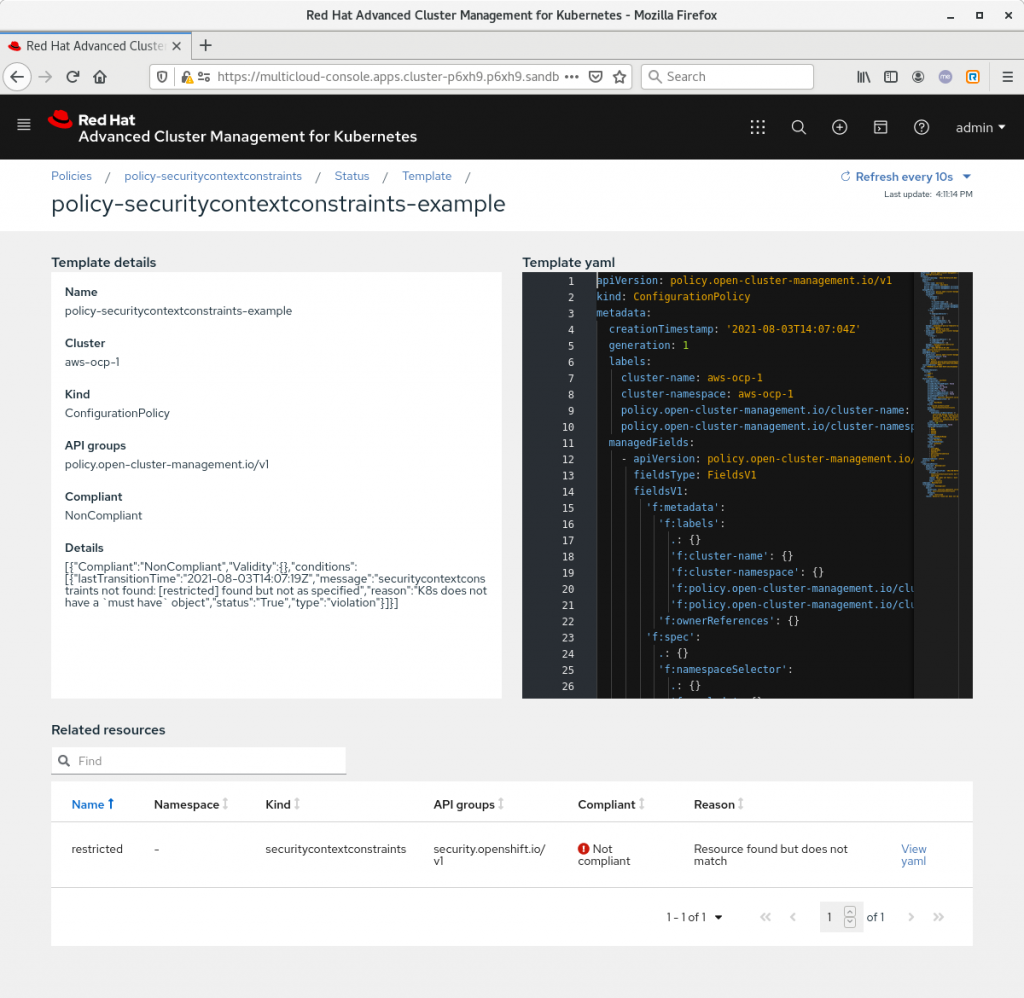Image resolution: width=1024 pixels, height=998 pixels.
Task: Go back with the browser back arrow
Action: pyautogui.click(x=17, y=76)
